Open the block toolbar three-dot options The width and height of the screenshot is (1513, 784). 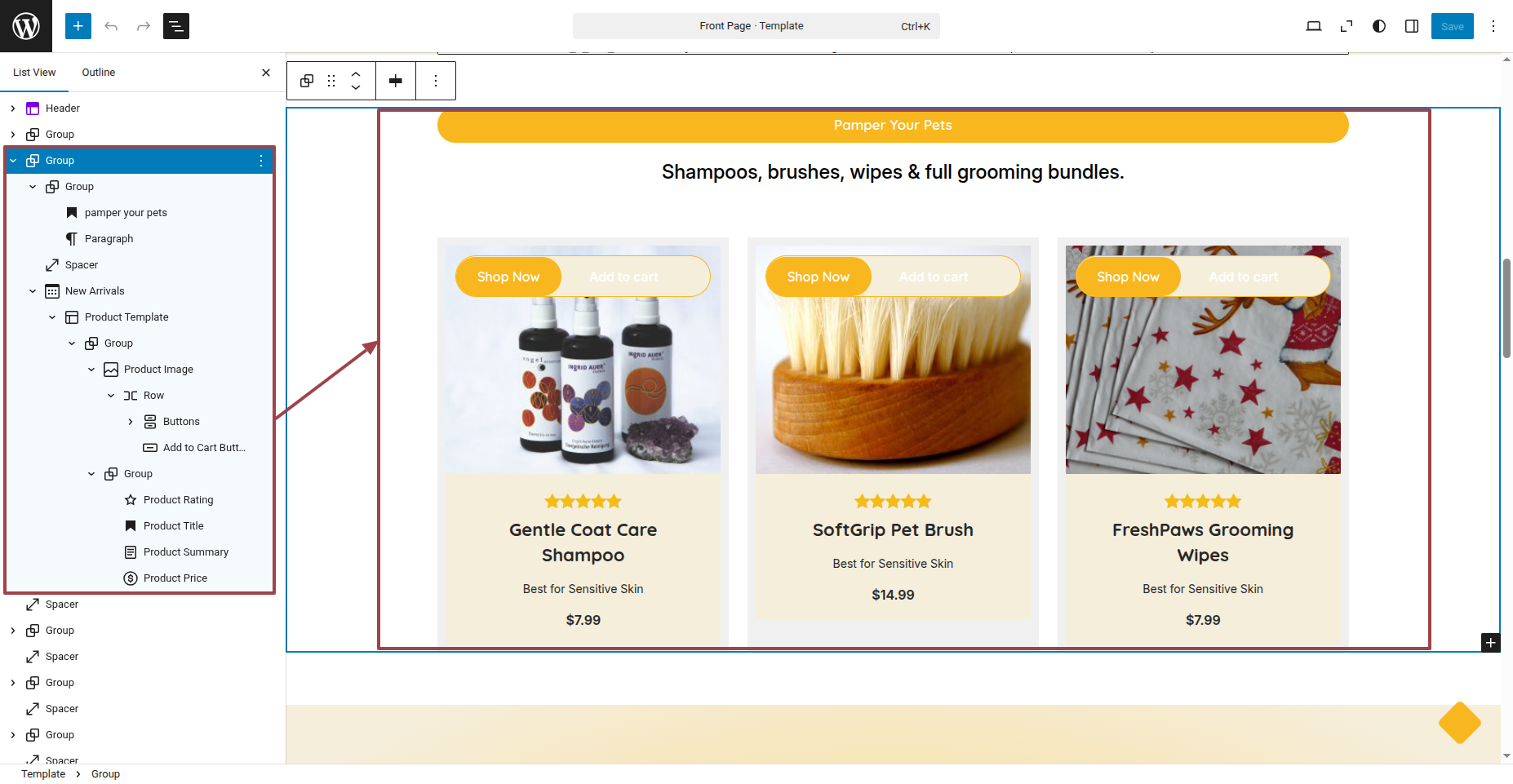click(436, 81)
